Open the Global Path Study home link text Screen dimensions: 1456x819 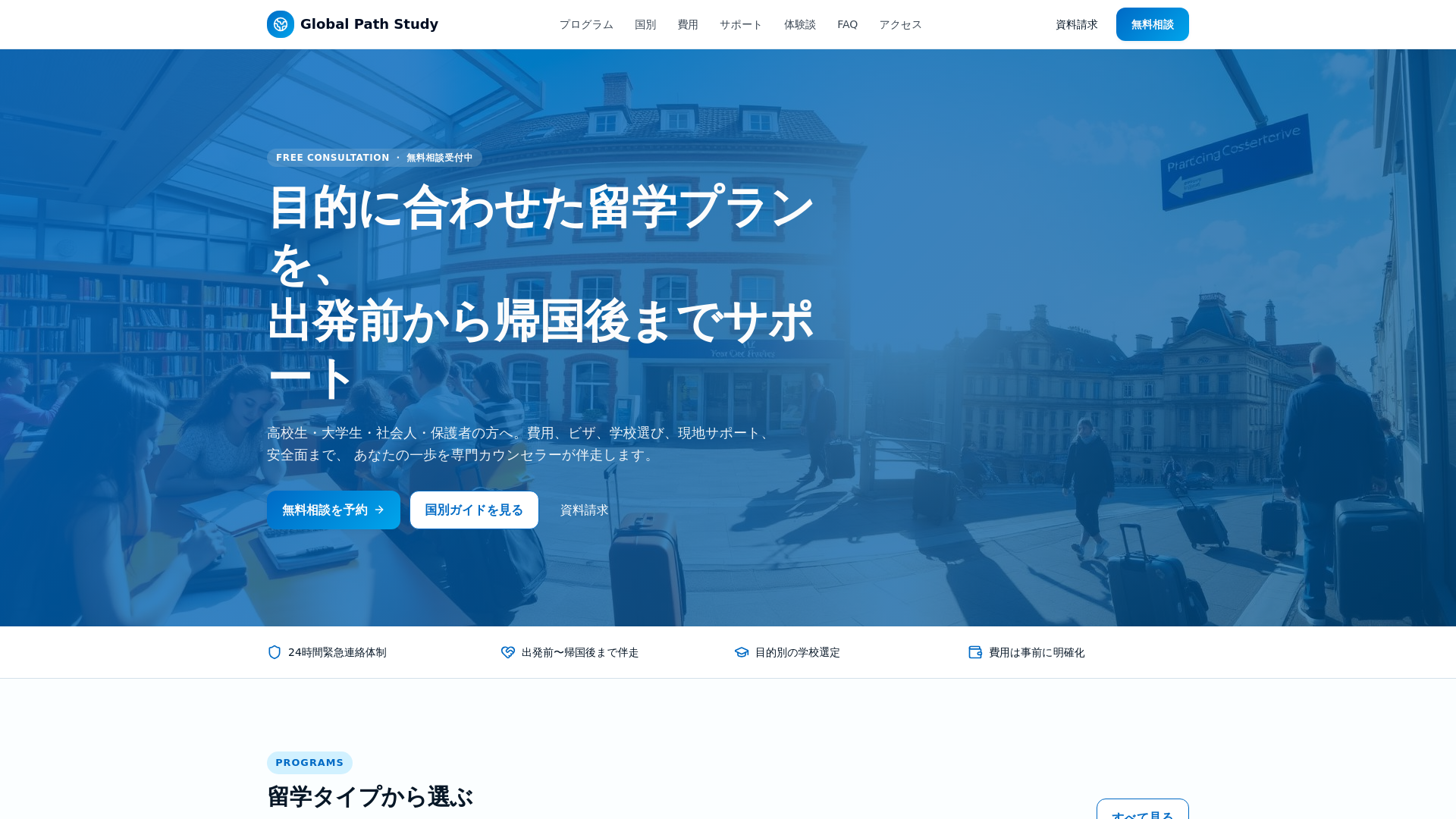(369, 24)
